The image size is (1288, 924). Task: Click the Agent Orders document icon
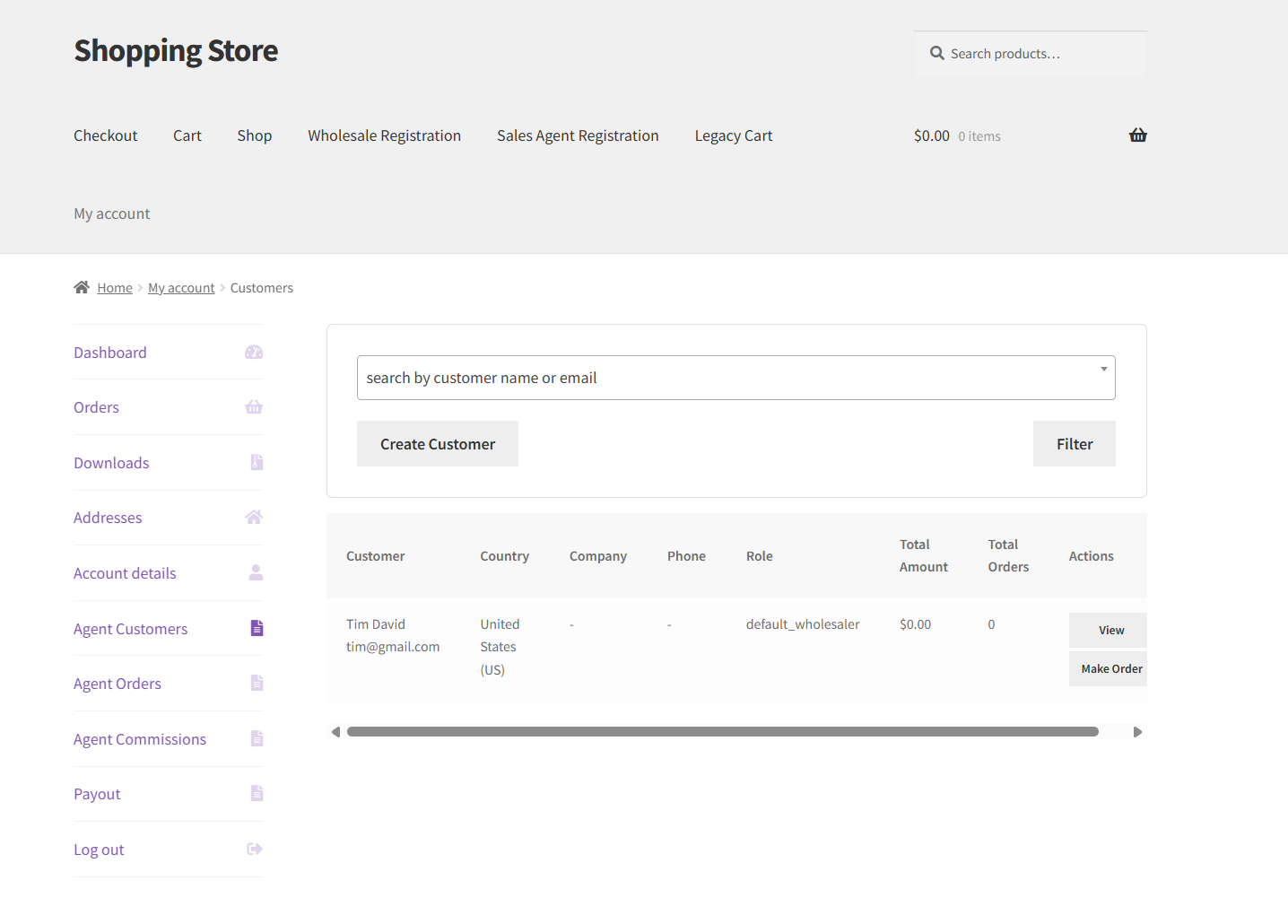(x=257, y=683)
